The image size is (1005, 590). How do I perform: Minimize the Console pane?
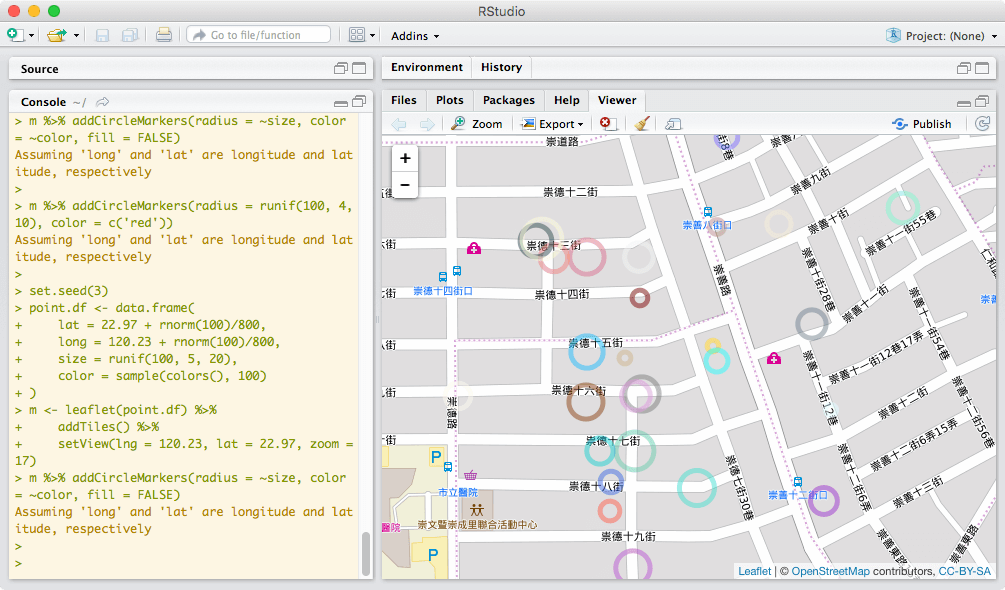pos(341,102)
